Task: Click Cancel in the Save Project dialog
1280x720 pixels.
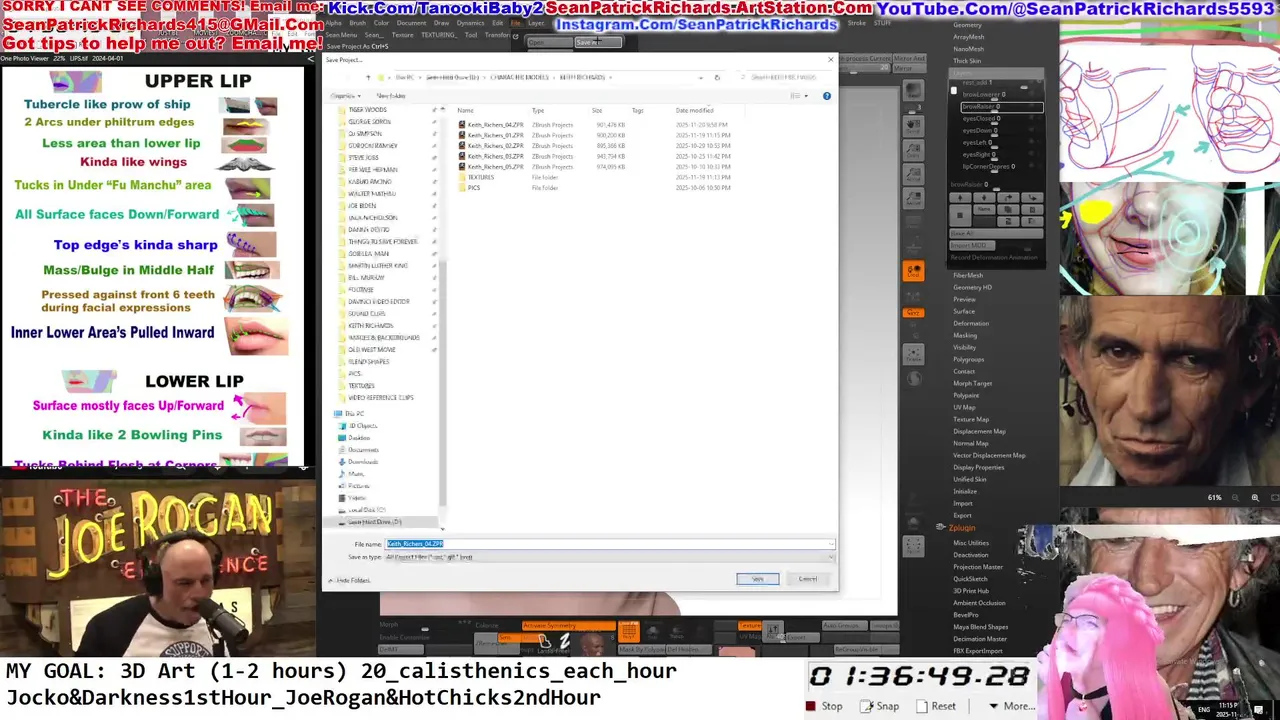Action: click(x=807, y=579)
